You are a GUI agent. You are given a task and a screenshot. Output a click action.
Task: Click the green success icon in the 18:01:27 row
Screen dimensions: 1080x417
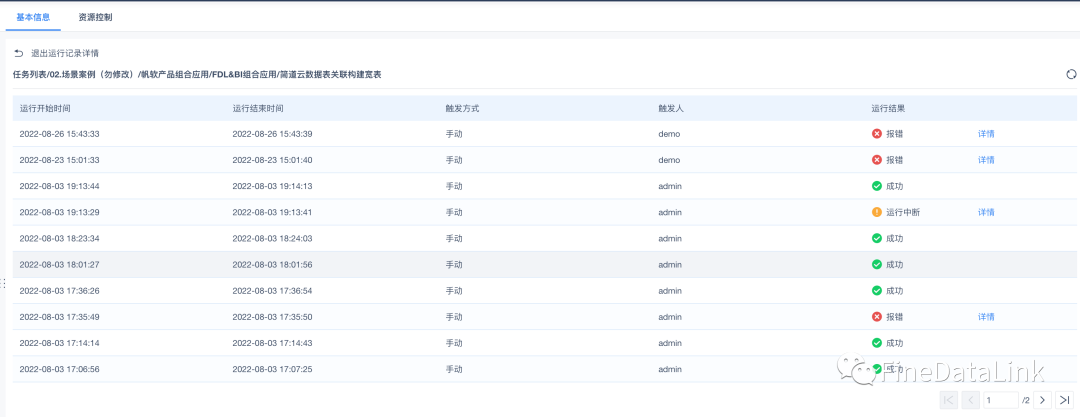click(x=877, y=265)
